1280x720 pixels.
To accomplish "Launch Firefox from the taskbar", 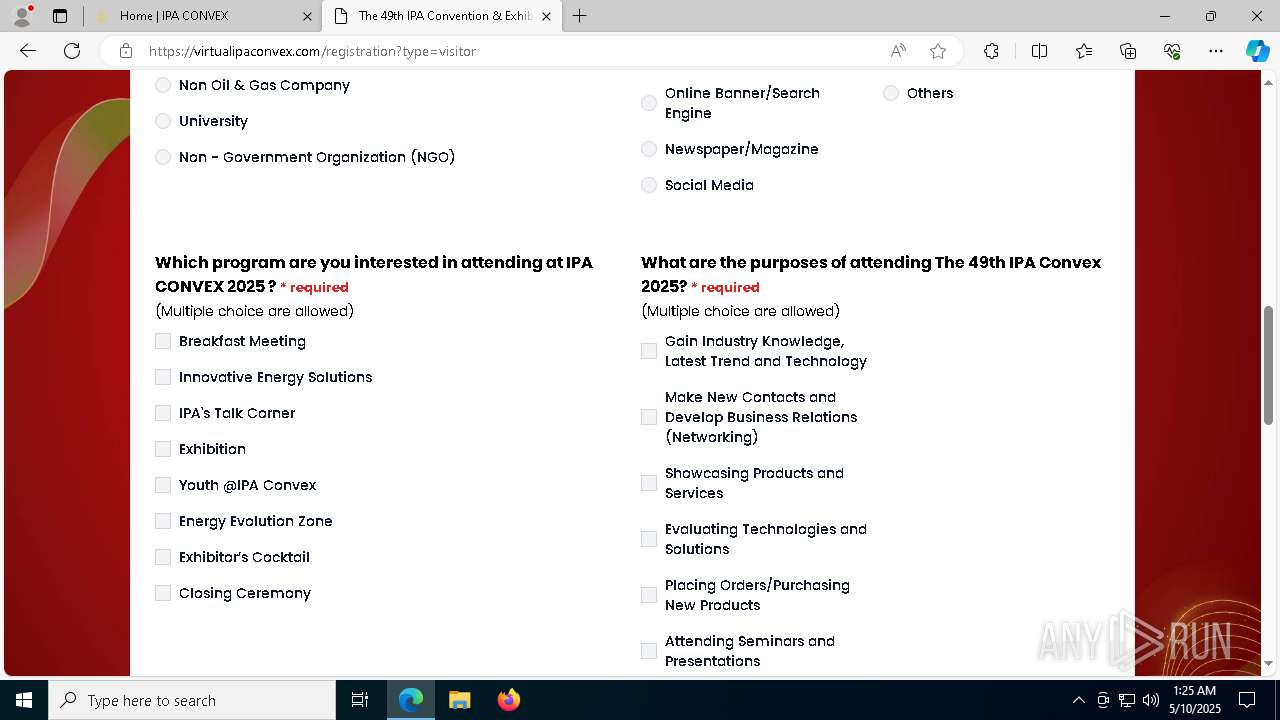I will click(508, 700).
